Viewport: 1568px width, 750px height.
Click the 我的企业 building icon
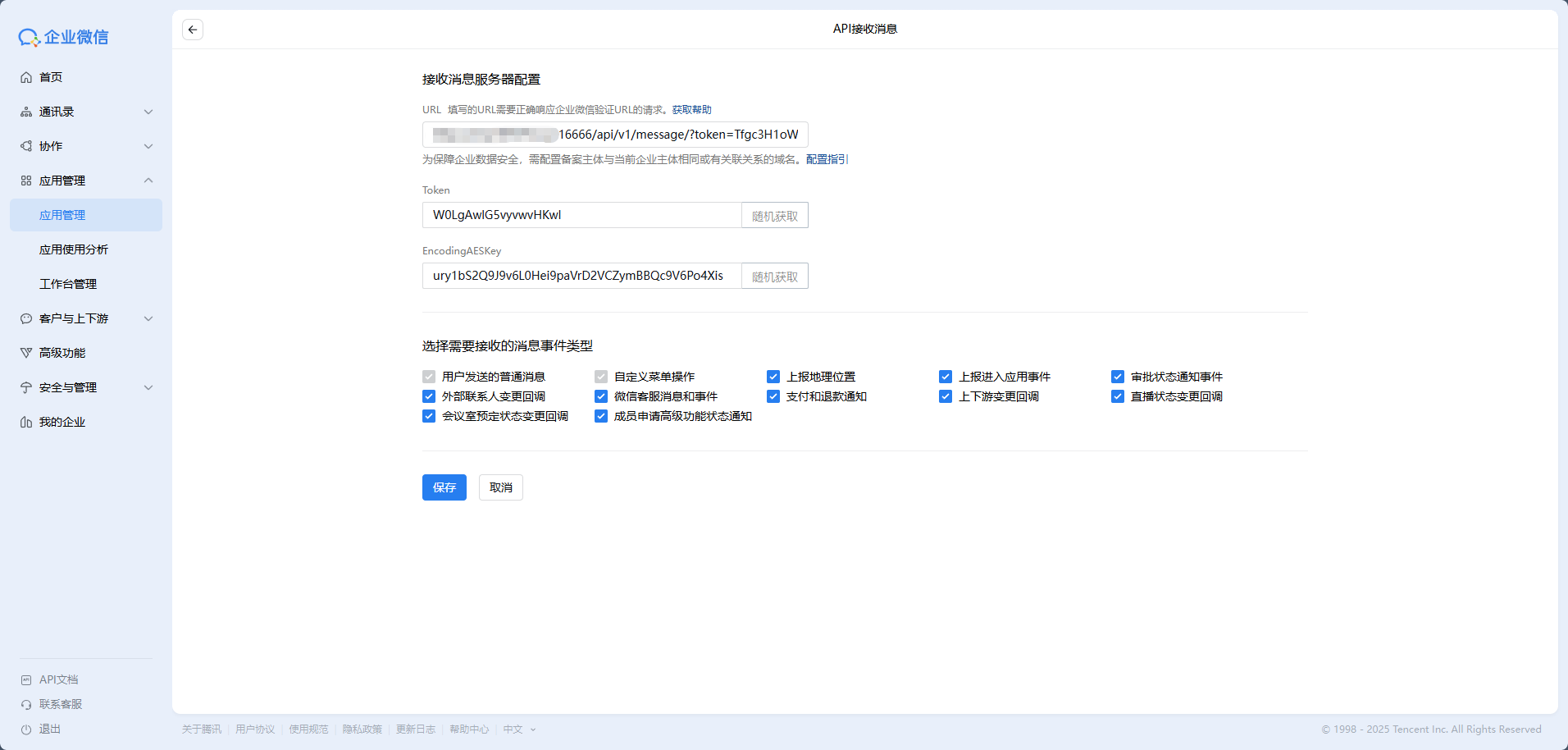coord(26,422)
